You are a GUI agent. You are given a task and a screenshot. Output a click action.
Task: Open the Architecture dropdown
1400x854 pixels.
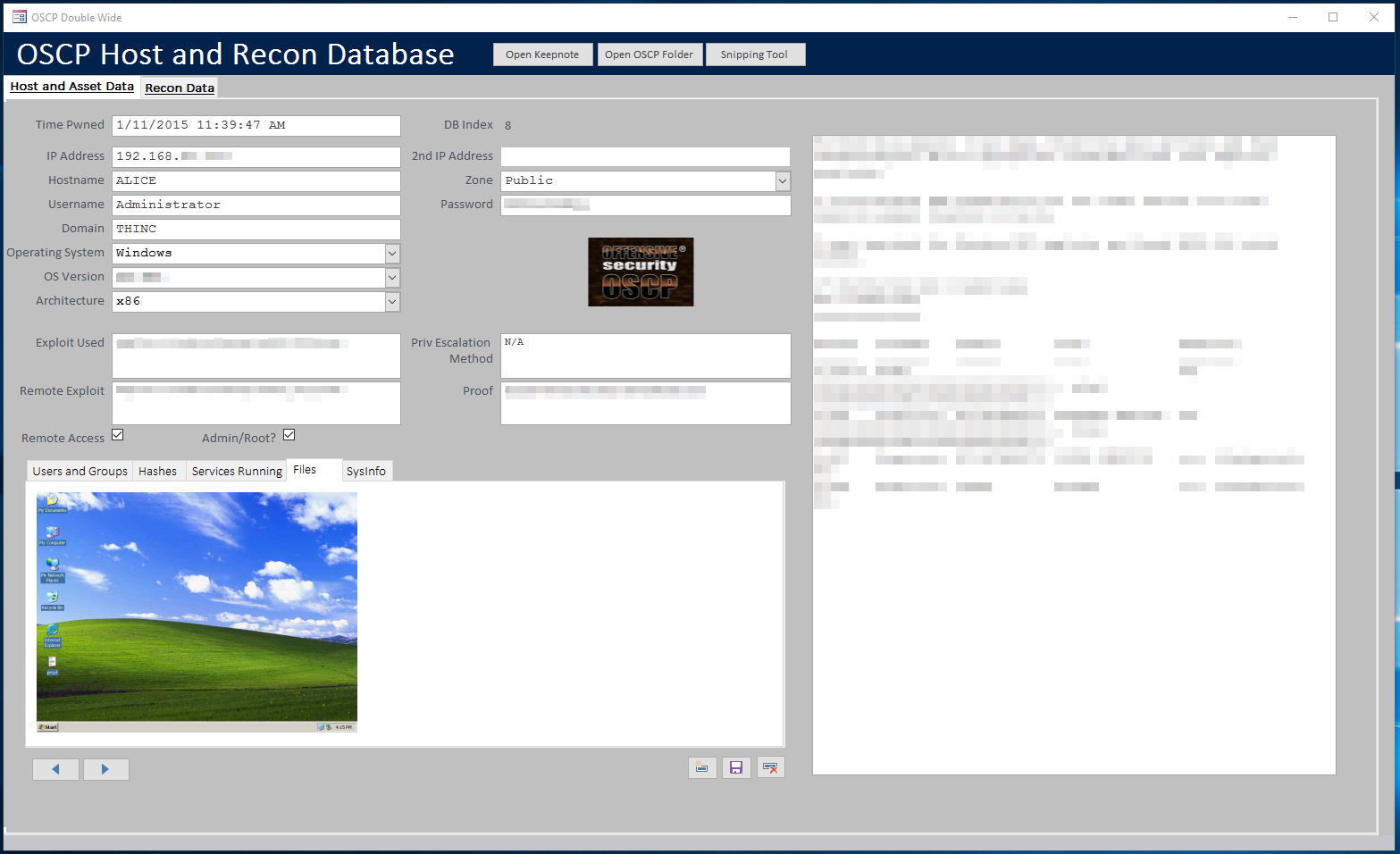[392, 302]
